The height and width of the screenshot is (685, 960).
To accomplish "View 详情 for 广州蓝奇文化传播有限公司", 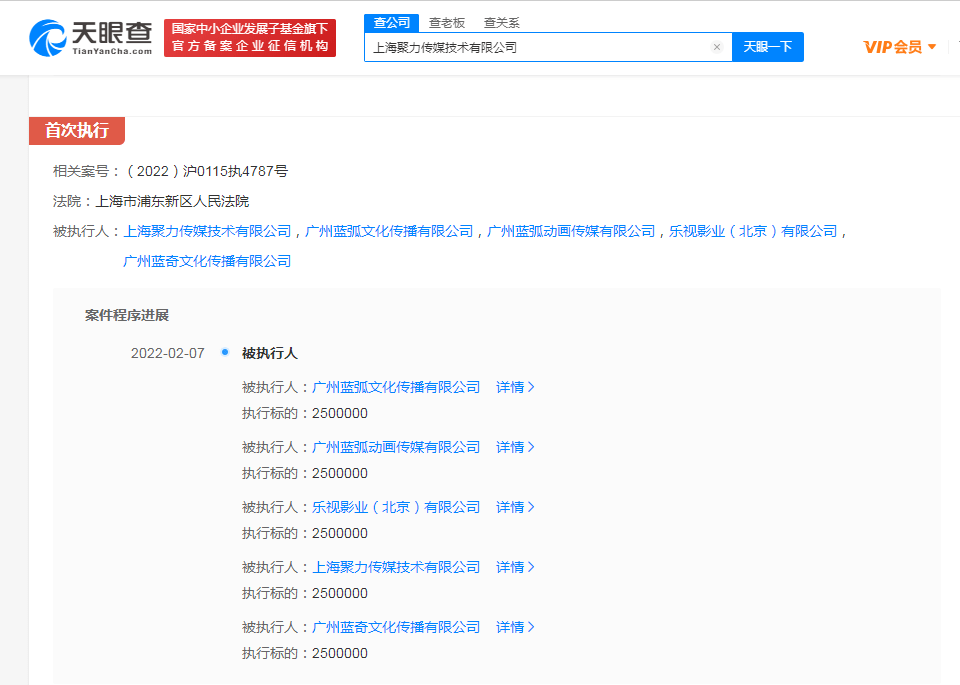I will (515, 627).
